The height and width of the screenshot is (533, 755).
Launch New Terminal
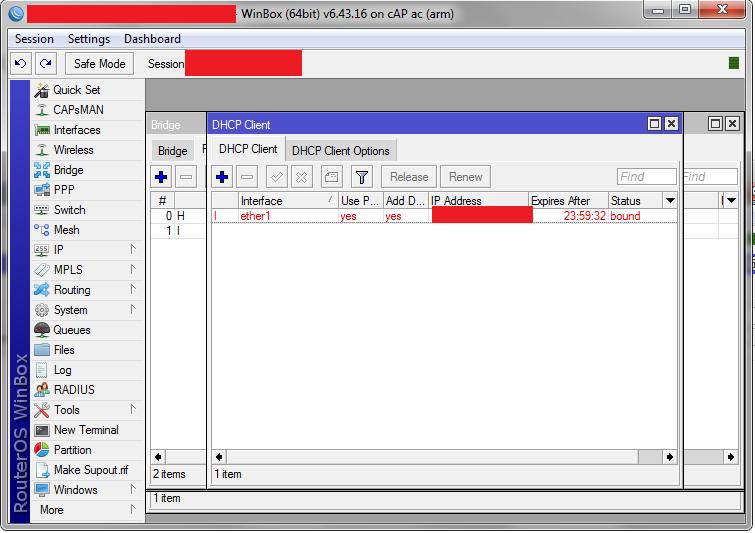pyautogui.click(x=88, y=430)
